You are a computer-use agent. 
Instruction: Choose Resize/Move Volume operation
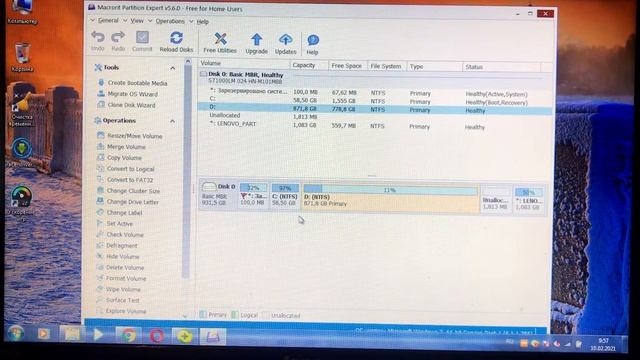click(x=130, y=136)
